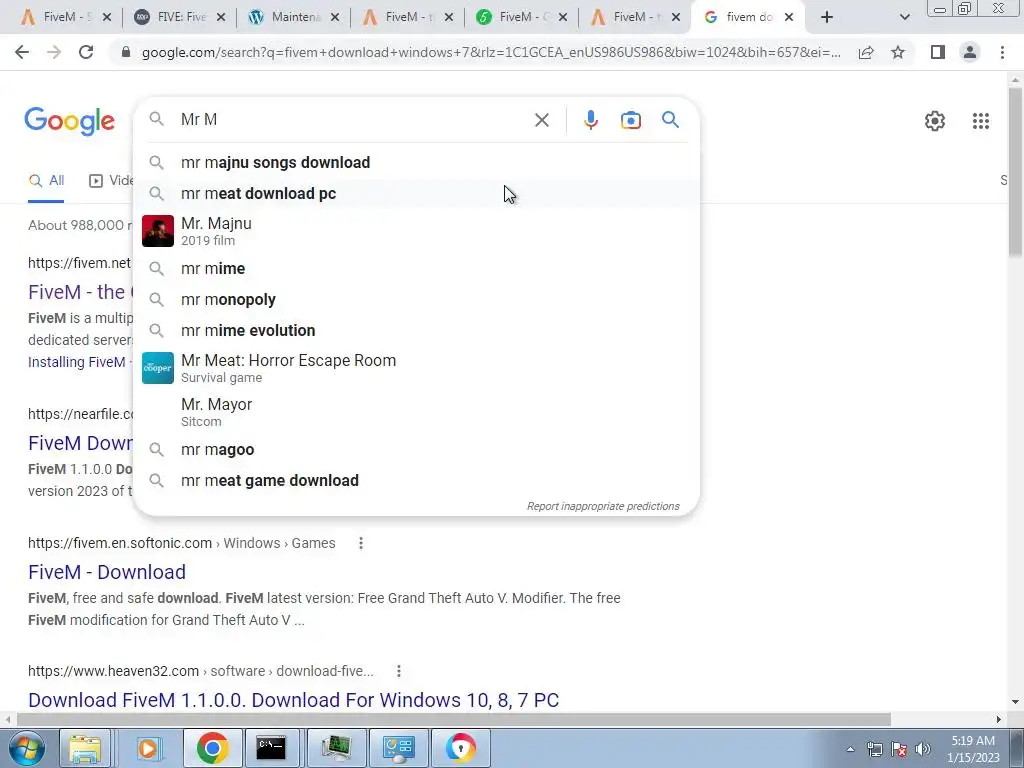Screen dimensions: 1024x768
Task: Click the site lock icon in address bar
Action: pyautogui.click(x=126, y=52)
